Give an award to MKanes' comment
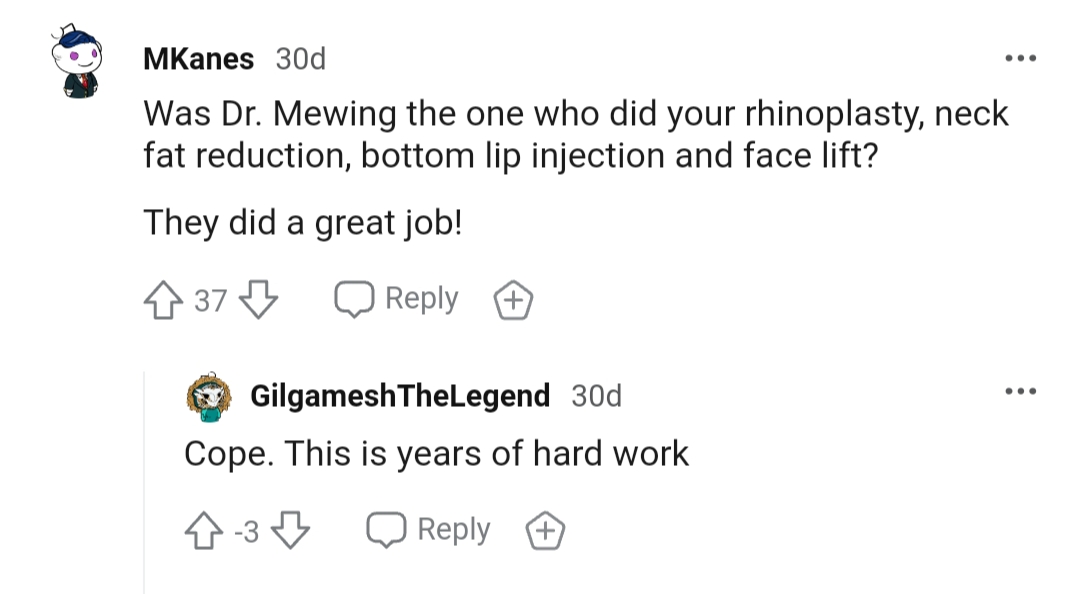 click(x=513, y=300)
